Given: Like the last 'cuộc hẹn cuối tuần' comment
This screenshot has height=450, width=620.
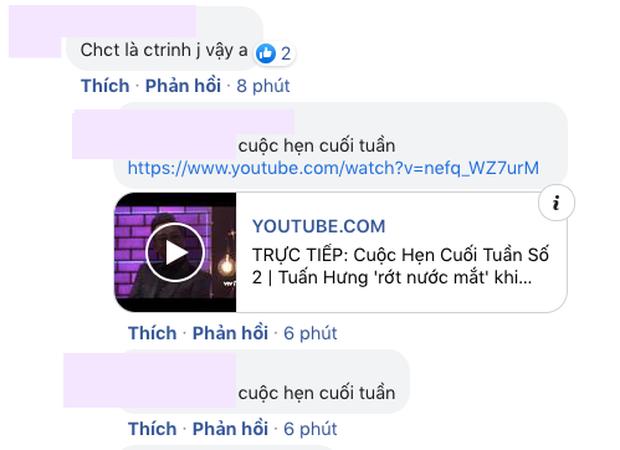Looking at the screenshot, I should (x=152, y=429).
